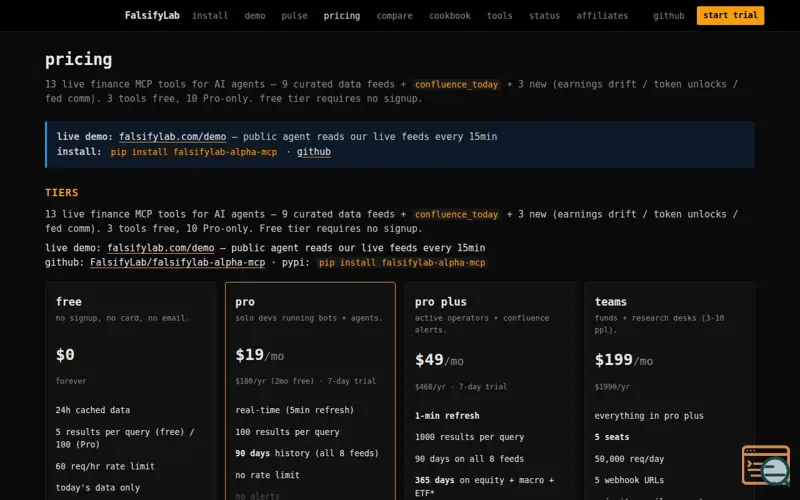Click the pricing page heading
This screenshot has height=500, width=800.
point(79,60)
